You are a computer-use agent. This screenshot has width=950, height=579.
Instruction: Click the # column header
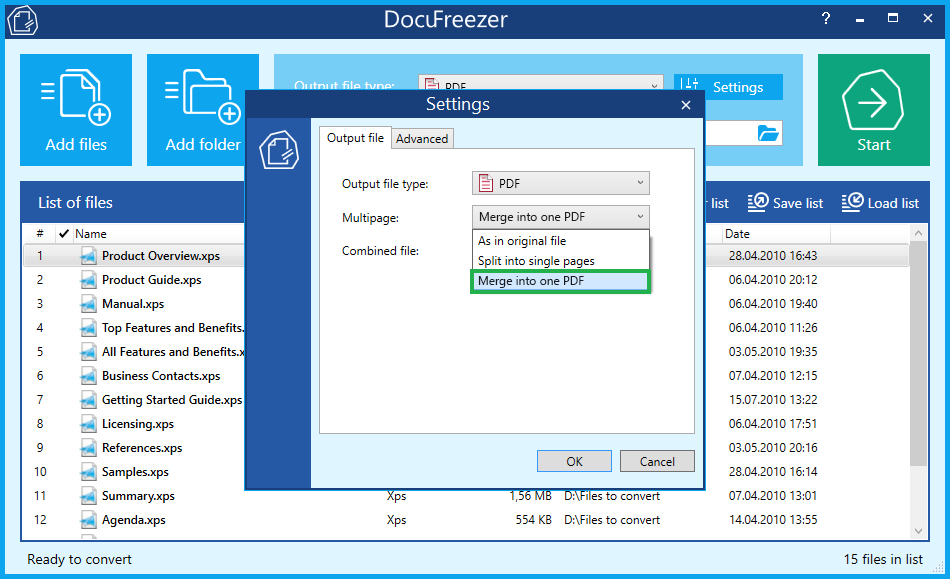pyautogui.click(x=40, y=234)
